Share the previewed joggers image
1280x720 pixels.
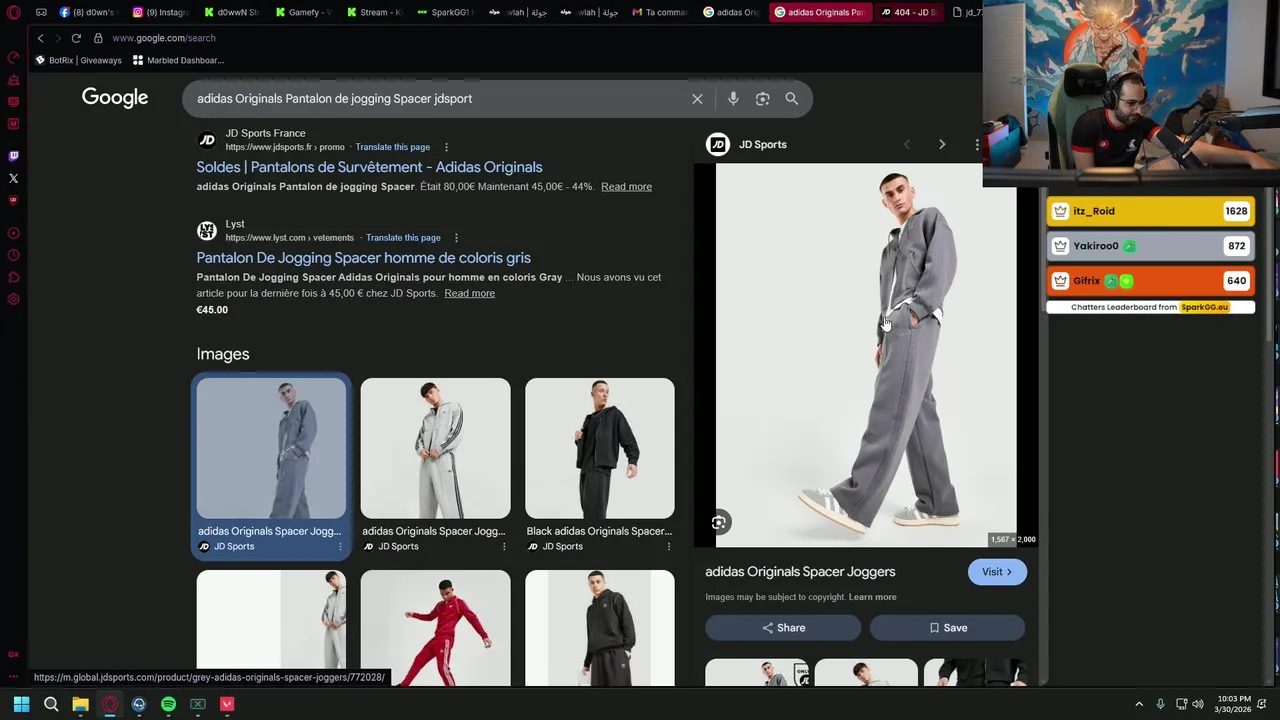pyautogui.click(x=783, y=628)
